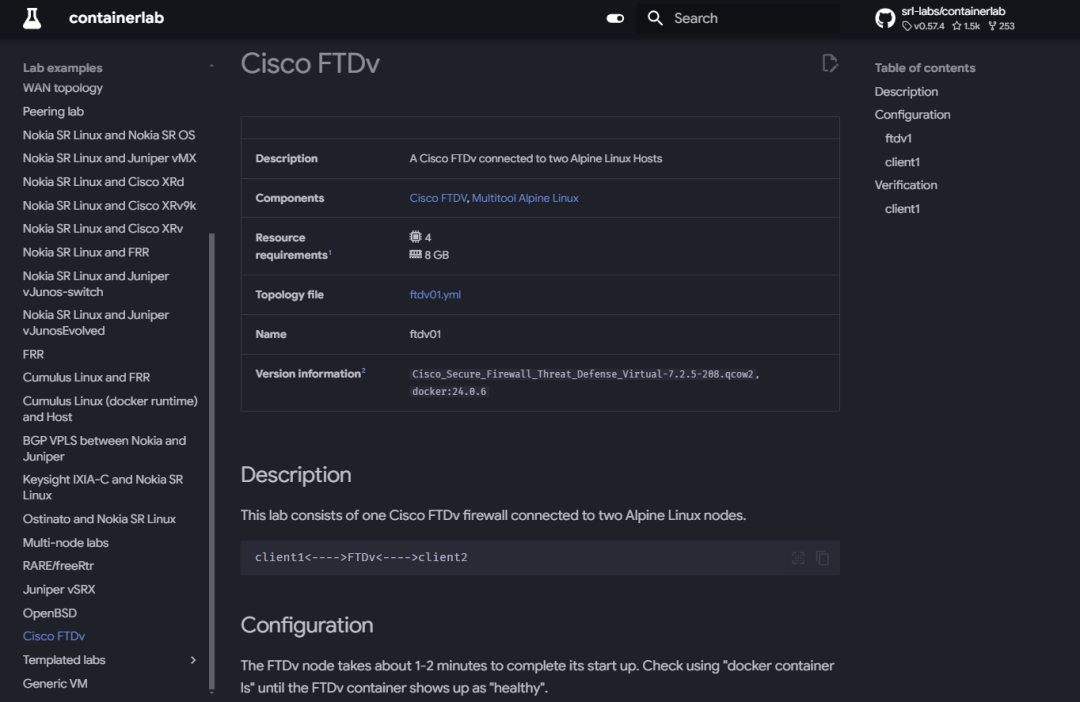Click the scroll-up arrow beside Lab examples

(x=211, y=67)
